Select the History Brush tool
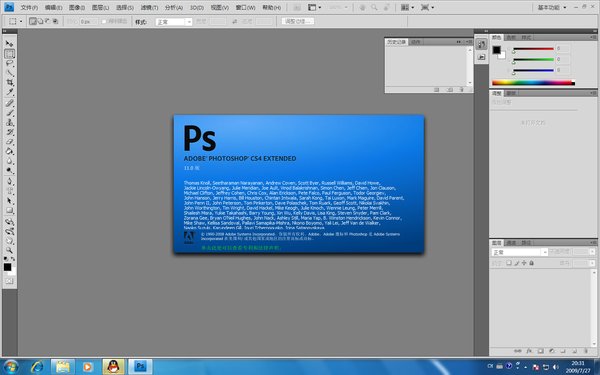Viewport: 600px width, 375px height. pyautogui.click(x=10, y=132)
